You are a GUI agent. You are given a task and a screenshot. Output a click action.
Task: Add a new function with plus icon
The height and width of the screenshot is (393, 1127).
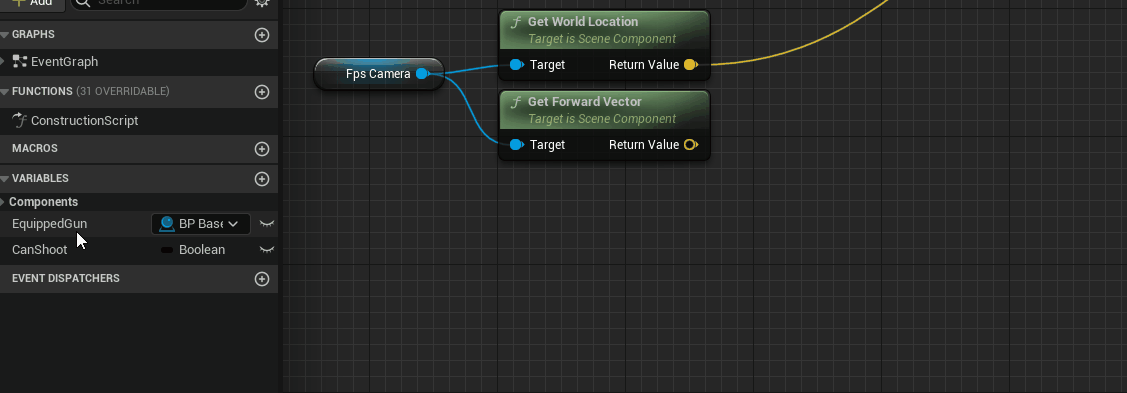[262, 91]
